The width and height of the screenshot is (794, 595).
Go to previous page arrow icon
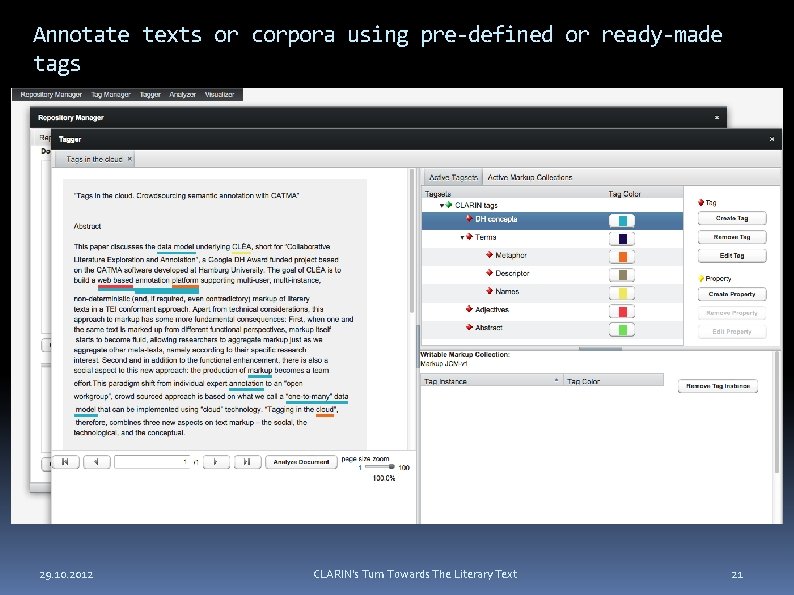96,462
